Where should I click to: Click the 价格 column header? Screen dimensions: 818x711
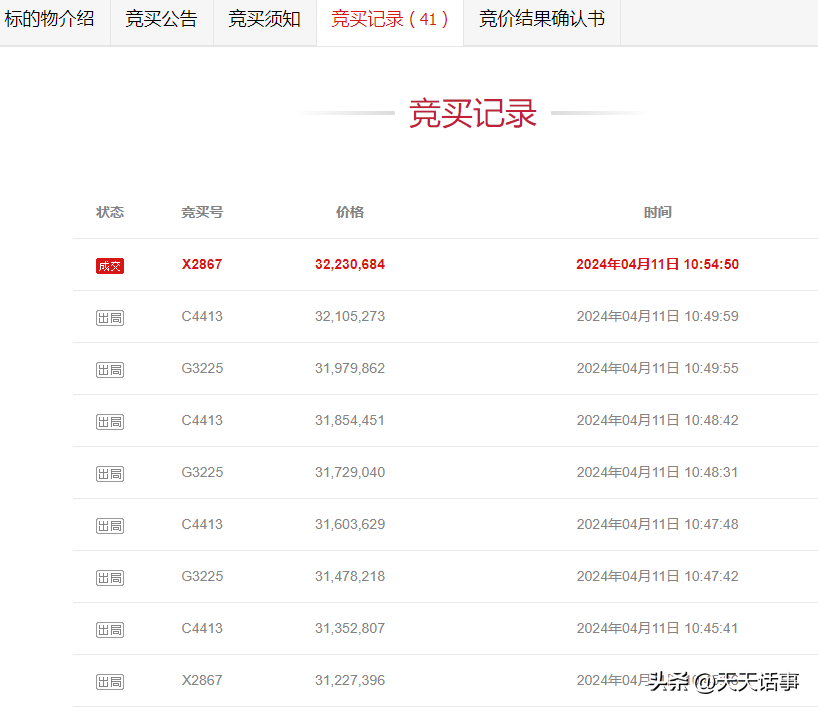click(350, 212)
